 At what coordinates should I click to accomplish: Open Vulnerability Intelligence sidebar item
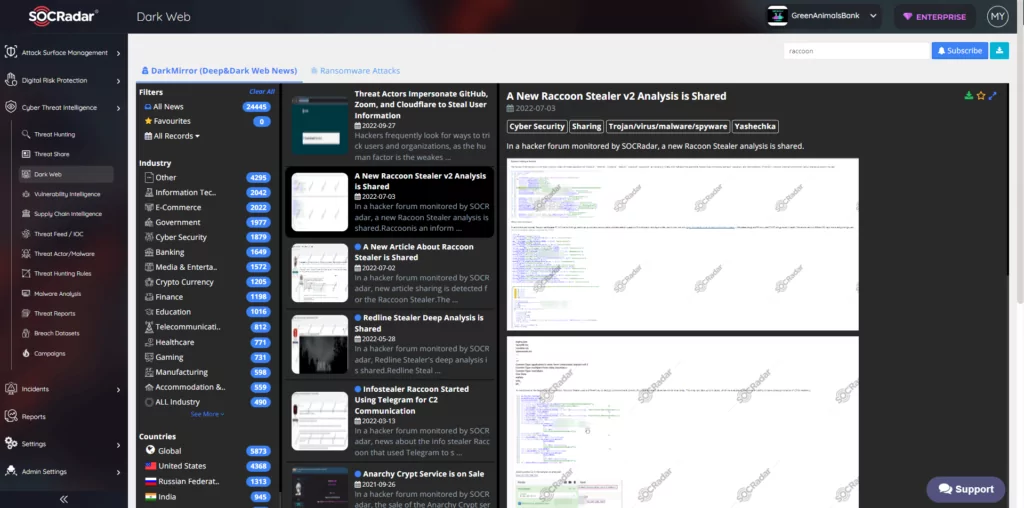pyautogui.click(x=67, y=194)
